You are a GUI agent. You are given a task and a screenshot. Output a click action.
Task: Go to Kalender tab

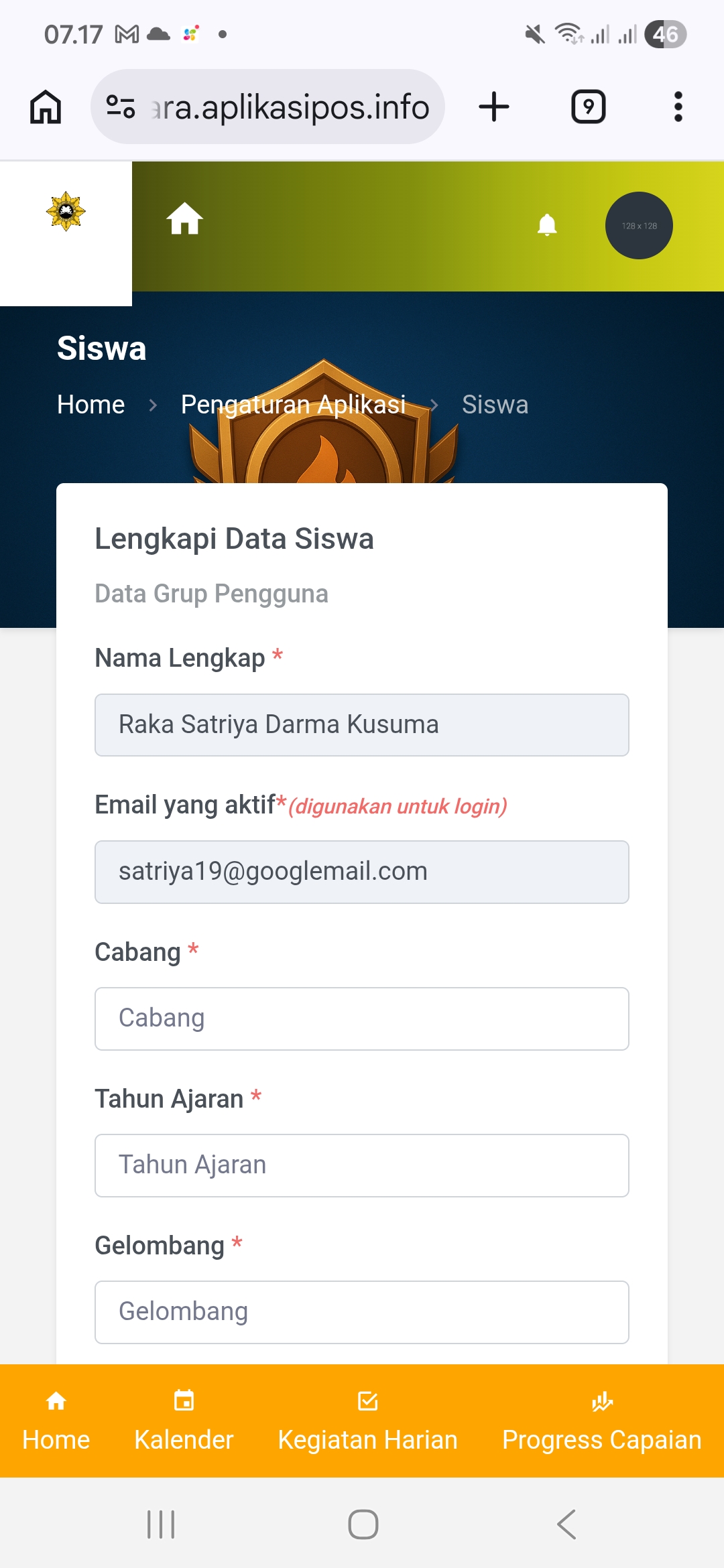click(x=184, y=1421)
